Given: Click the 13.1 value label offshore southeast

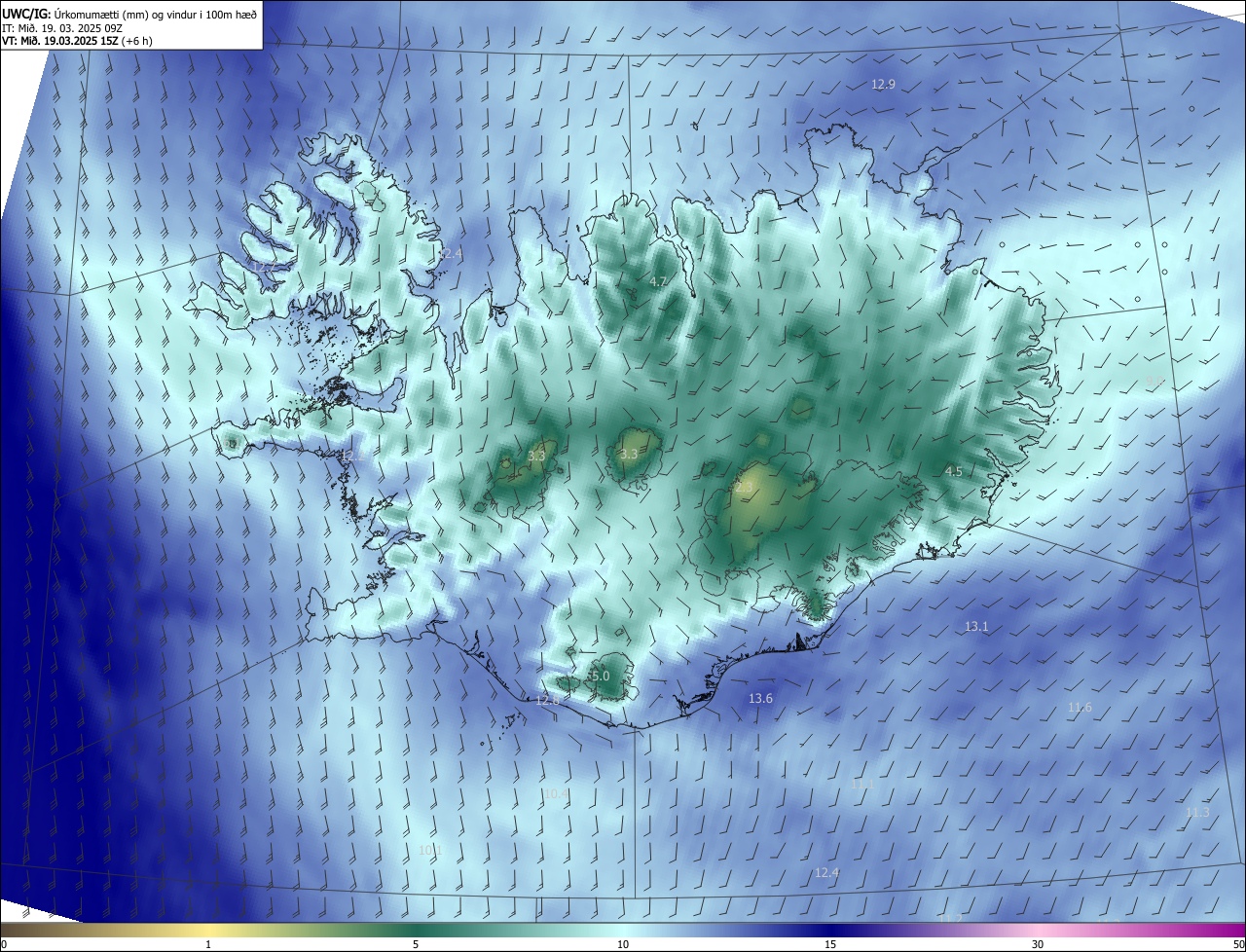Looking at the screenshot, I should pyautogui.click(x=976, y=627).
